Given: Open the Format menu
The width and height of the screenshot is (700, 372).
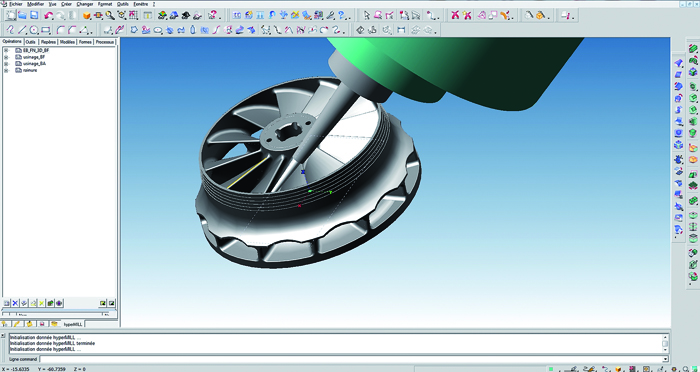Looking at the screenshot, I should 105,4.
